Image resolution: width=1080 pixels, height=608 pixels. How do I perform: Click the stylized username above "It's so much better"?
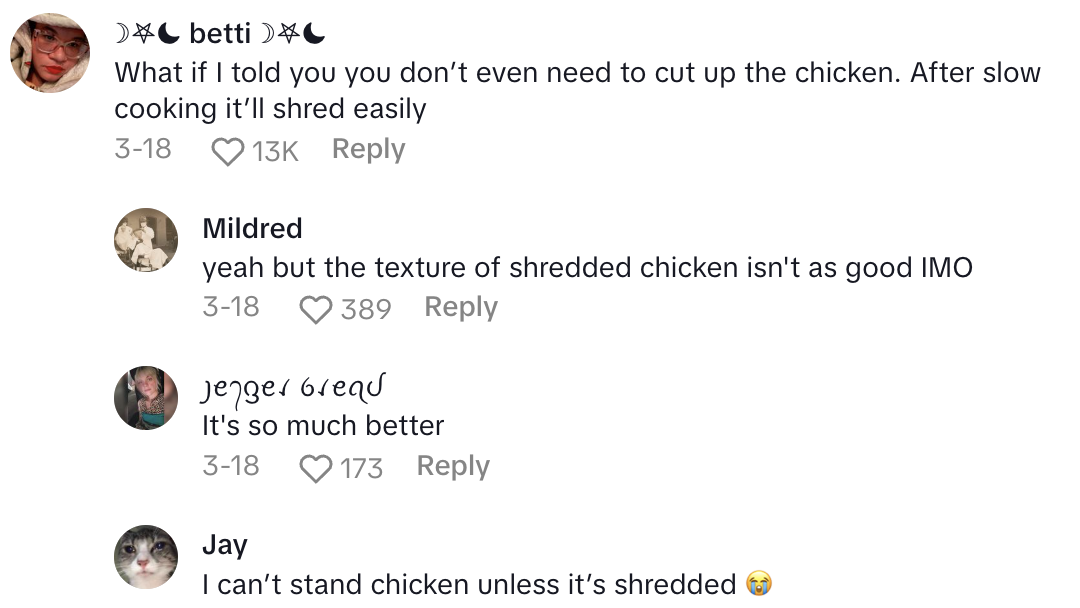(294, 386)
